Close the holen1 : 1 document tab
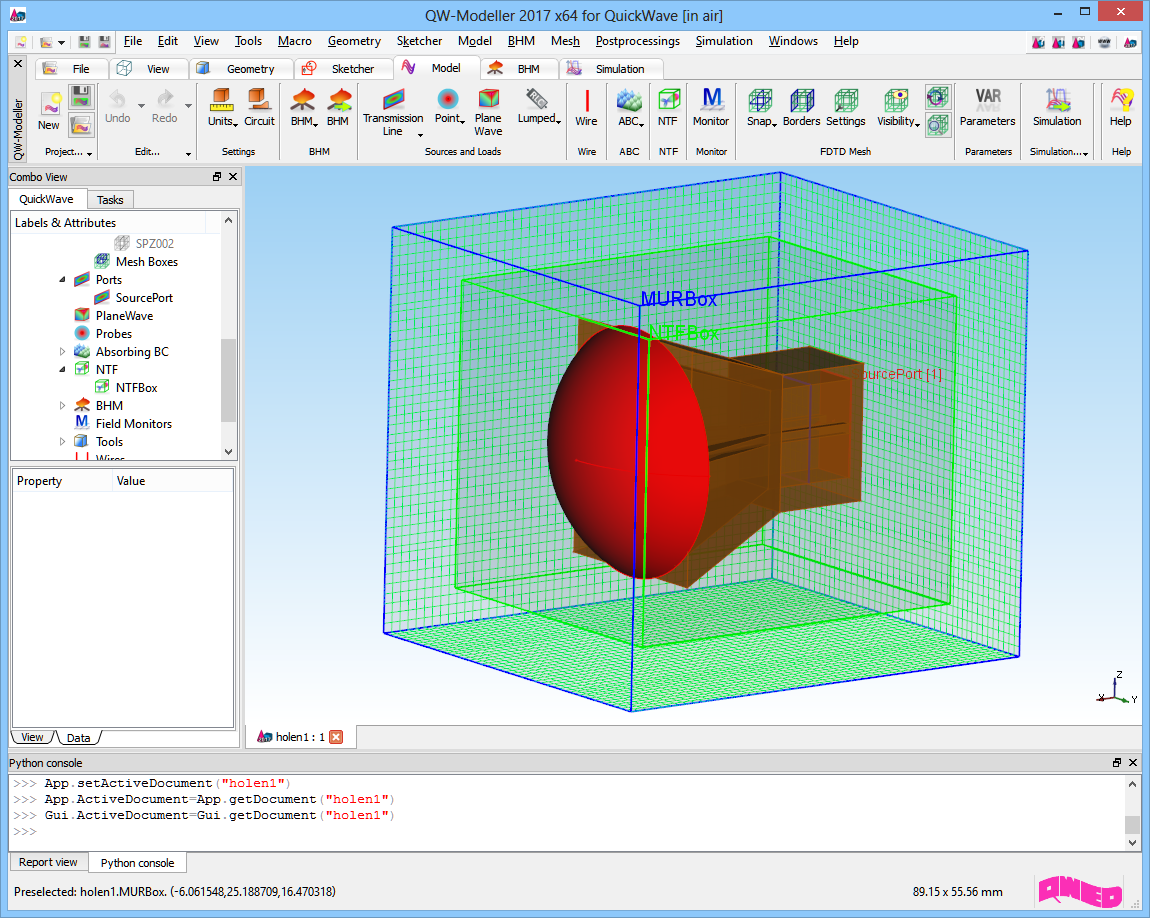The width and height of the screenshot is (1150, 918). click(x=336, y=737)
